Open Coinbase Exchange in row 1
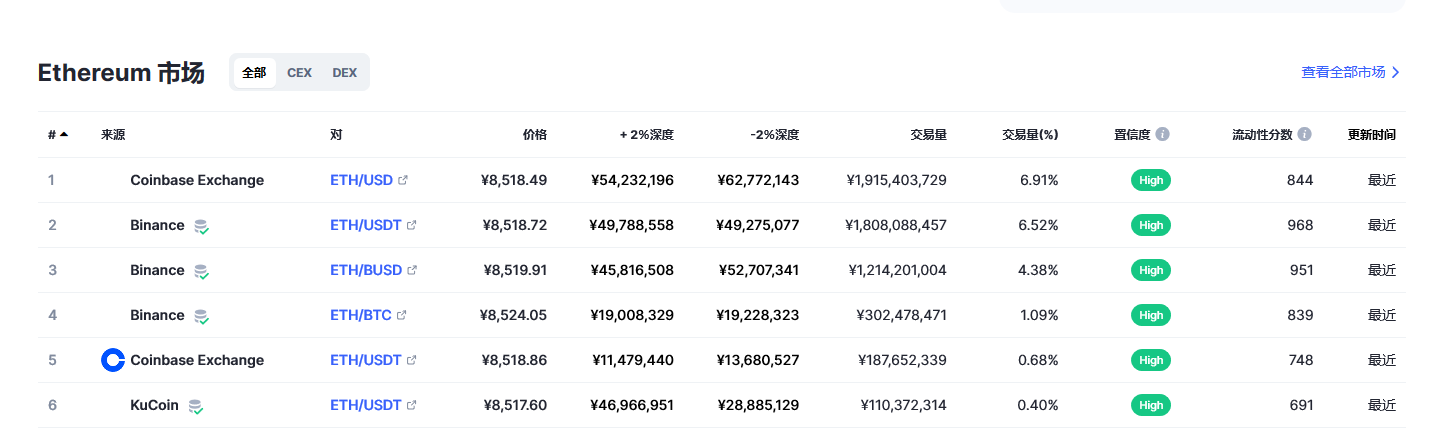Viewport: 1450px width, 430px height. coord(197,180)
